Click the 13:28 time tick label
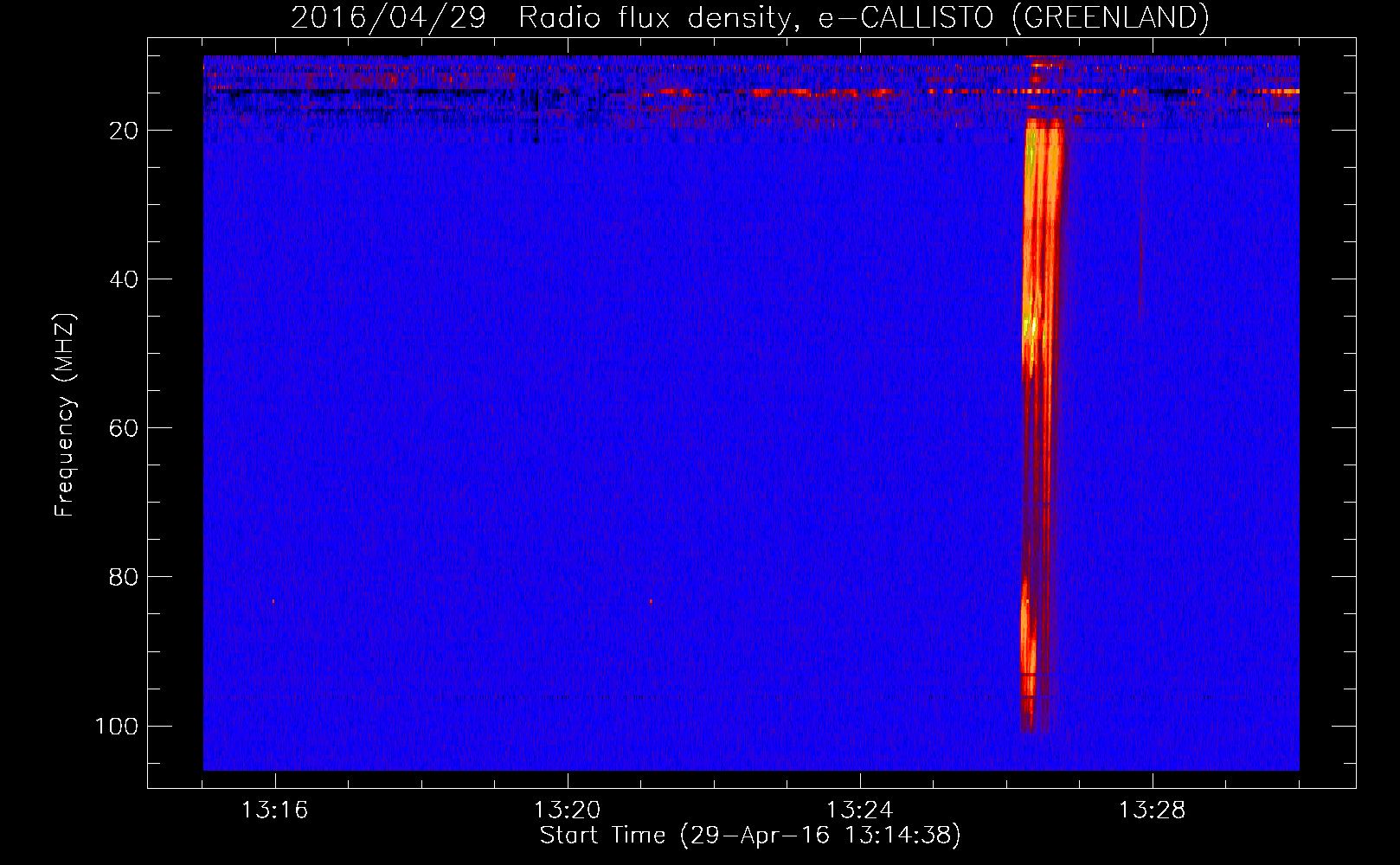Viewport: 1400px width, 865px height. (1152, 811)
